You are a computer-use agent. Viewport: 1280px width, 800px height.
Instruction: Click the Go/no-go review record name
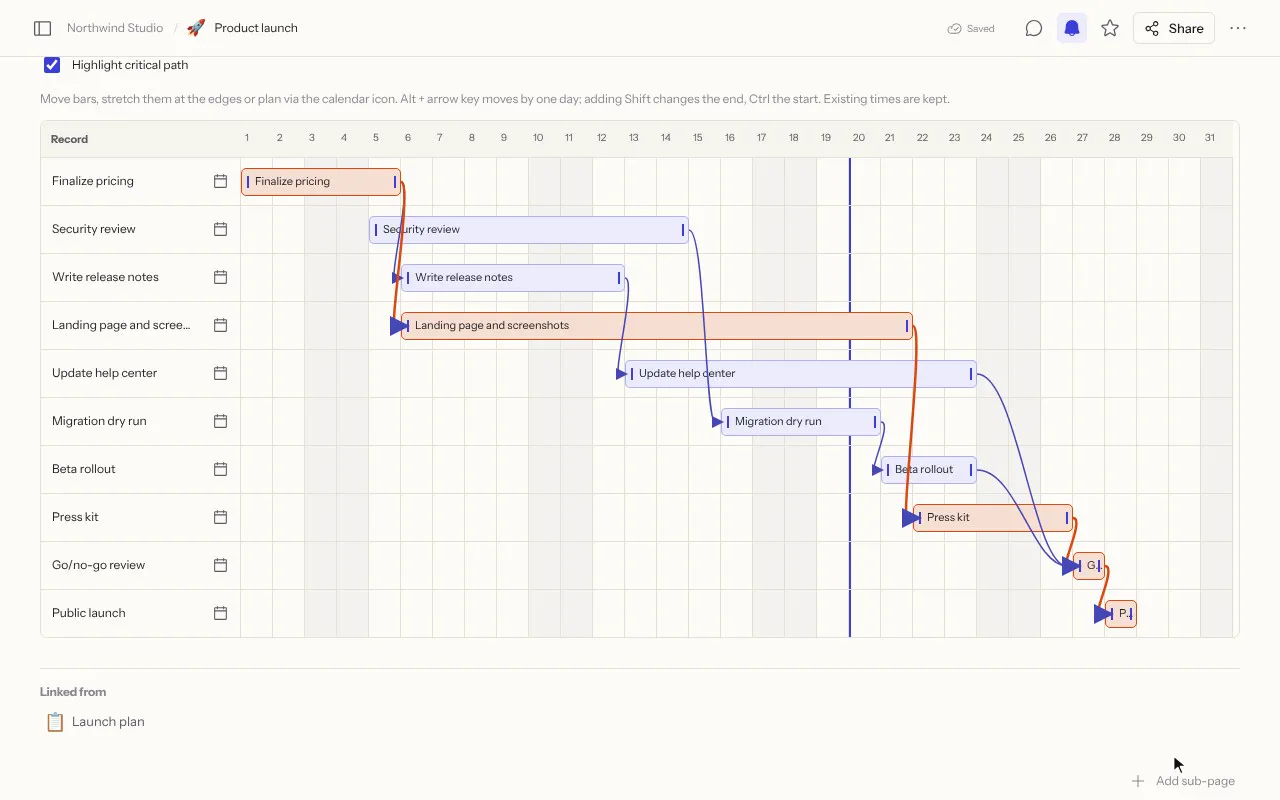point(99,565)
